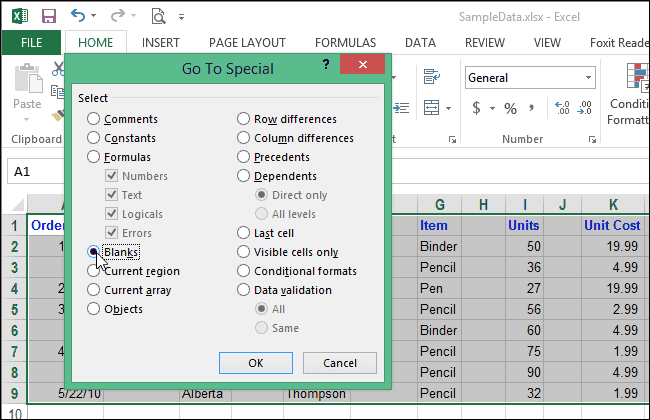This screenshot has height=420, width=650.
Task: Click the Name Box showing A1
Action: [x=40, y=172]
